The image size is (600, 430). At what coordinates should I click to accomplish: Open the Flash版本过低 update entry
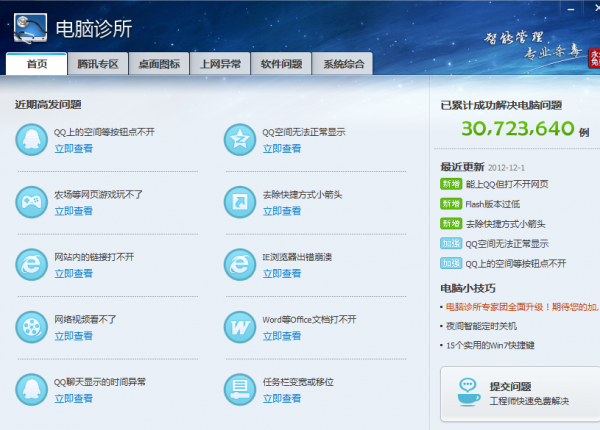coord(493,204)
